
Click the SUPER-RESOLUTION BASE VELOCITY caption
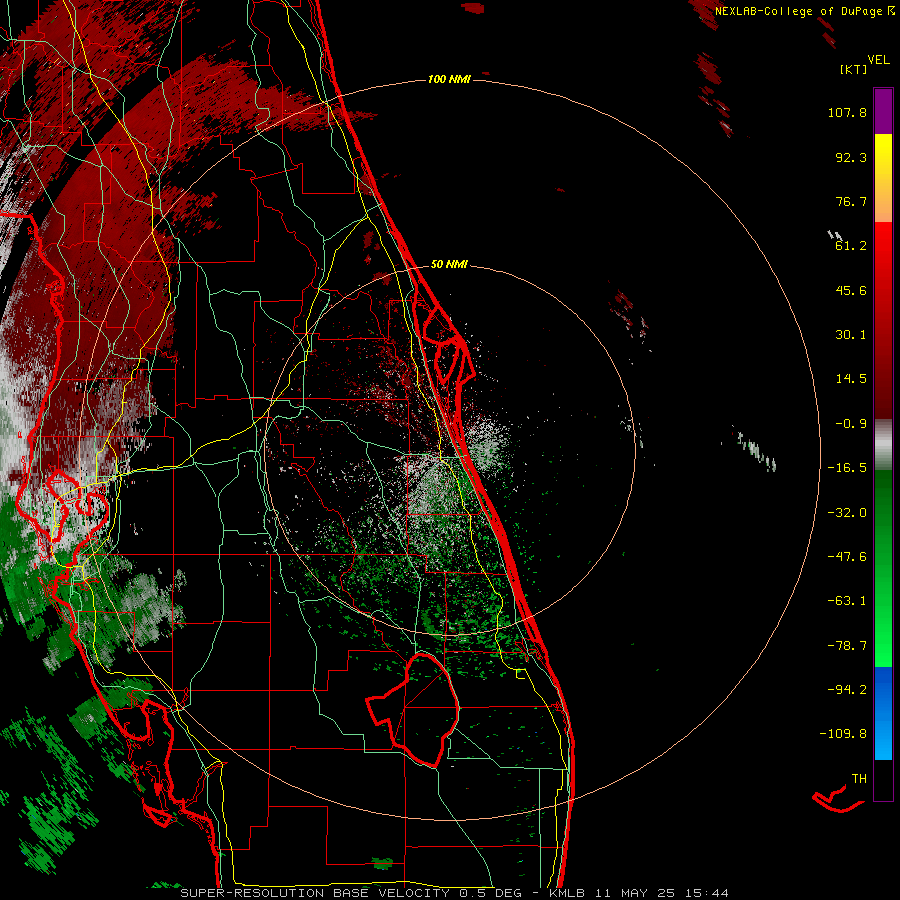click(x=315, y=893)
